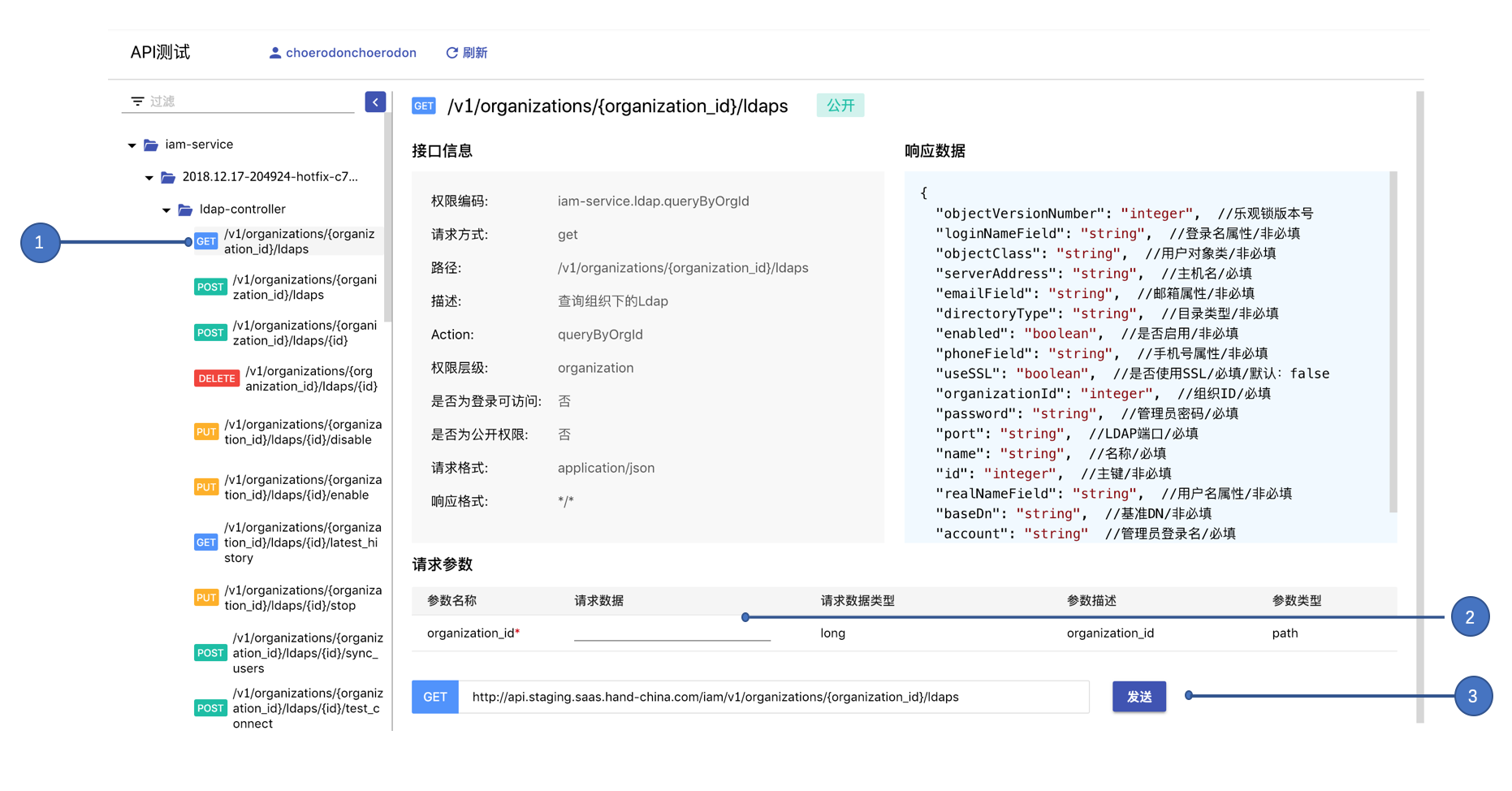
Task: Click the main page vertical scrollbar
Action: [1419, 406]
